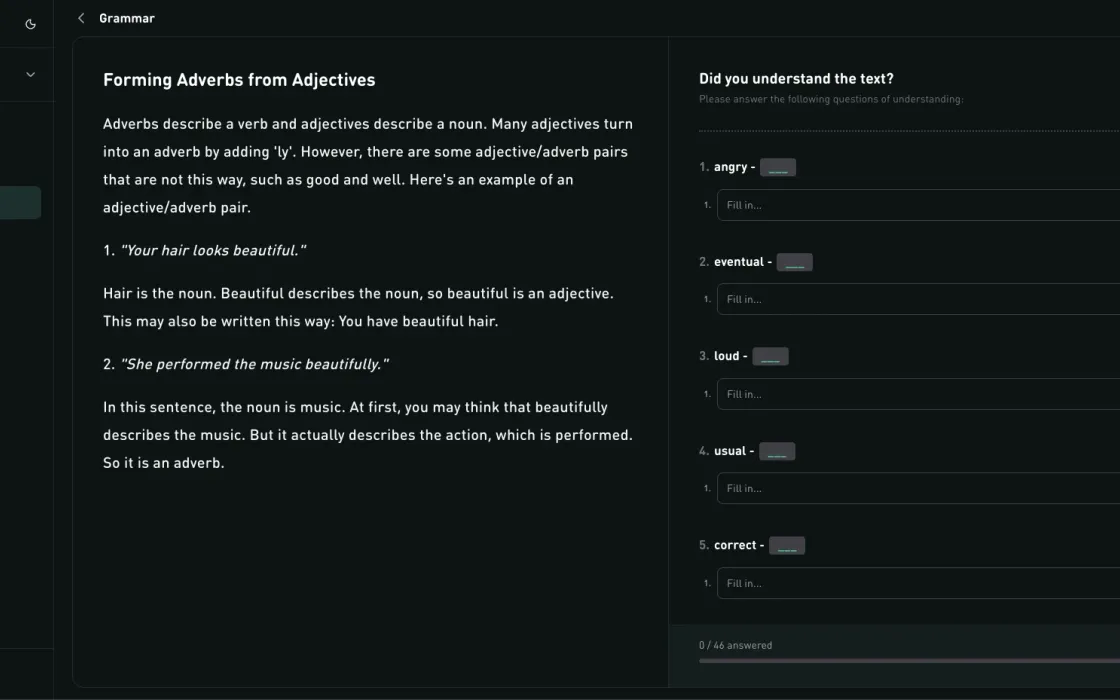Click the Forming Adverbs from Adjectives heading
The image size is (1120, 700).
point(239,80)
